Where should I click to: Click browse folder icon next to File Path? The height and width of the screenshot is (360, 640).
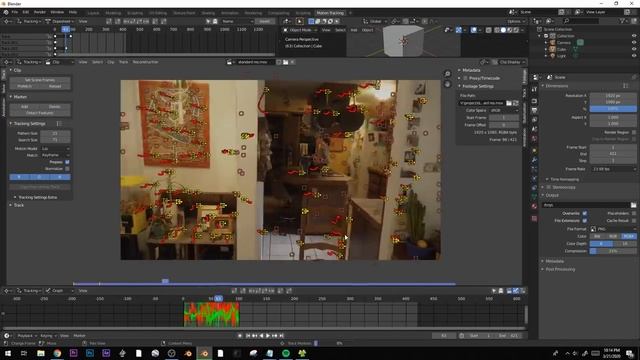pyautogui.click(x=509, y=103)
